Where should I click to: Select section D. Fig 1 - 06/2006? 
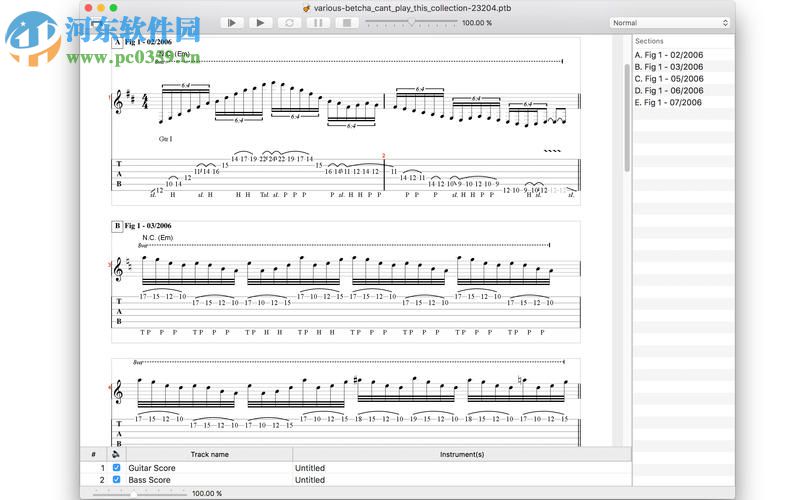668,90
